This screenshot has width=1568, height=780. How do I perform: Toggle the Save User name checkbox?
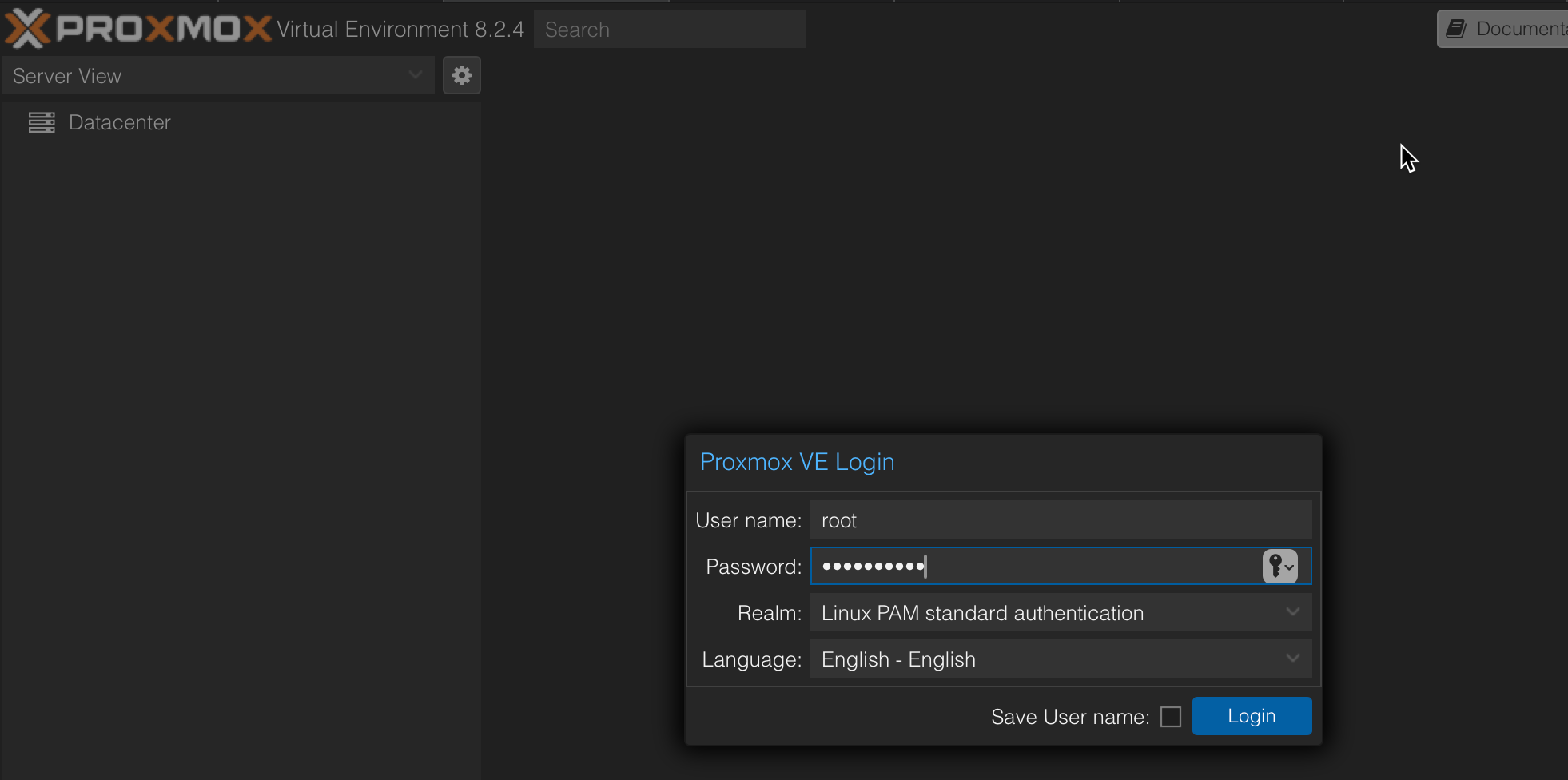point(1171,717)
